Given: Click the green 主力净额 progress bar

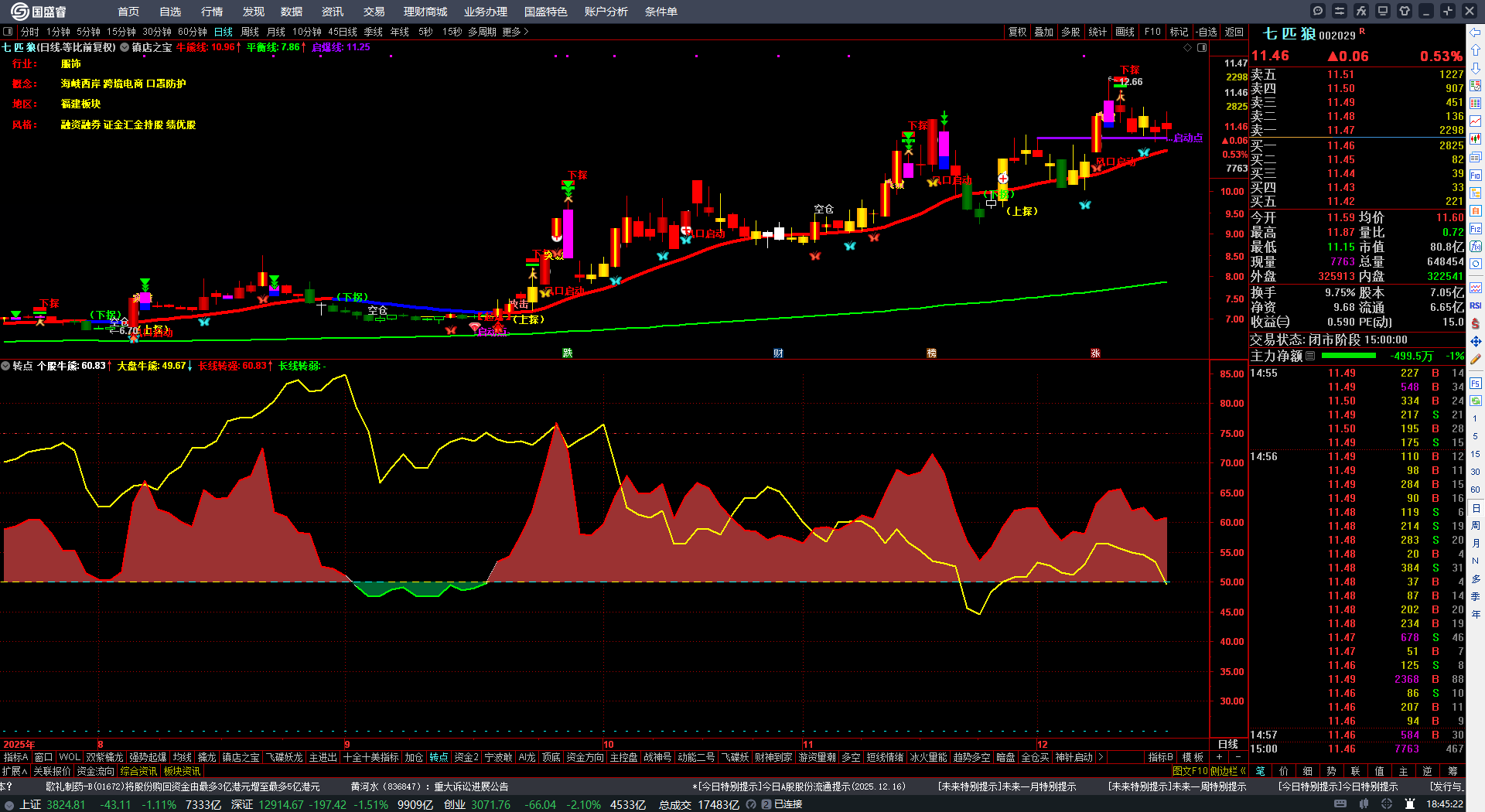Looking at the screenshot, I should [1349, 356].
